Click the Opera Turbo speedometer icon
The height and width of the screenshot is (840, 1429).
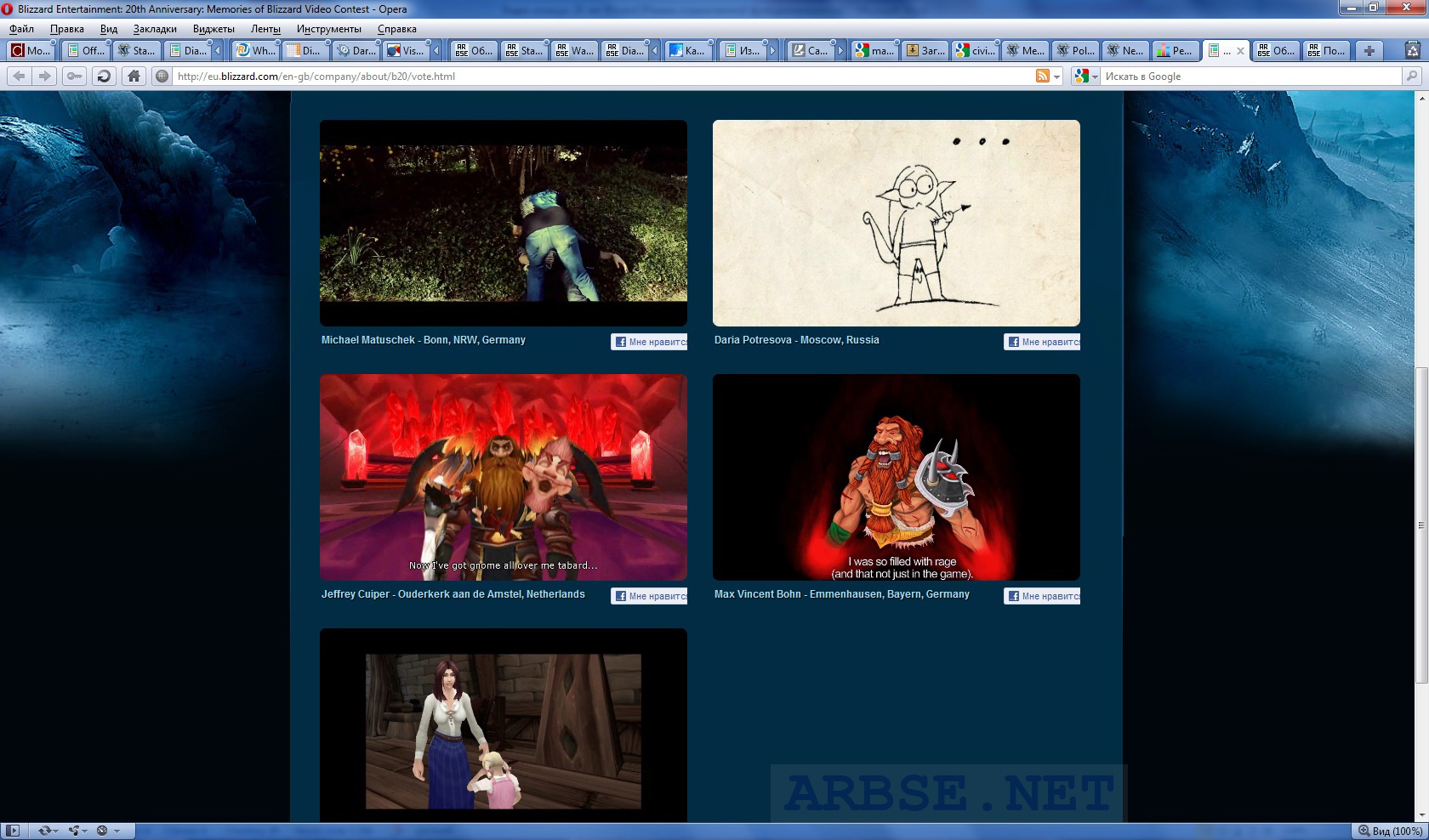(102, 831)
